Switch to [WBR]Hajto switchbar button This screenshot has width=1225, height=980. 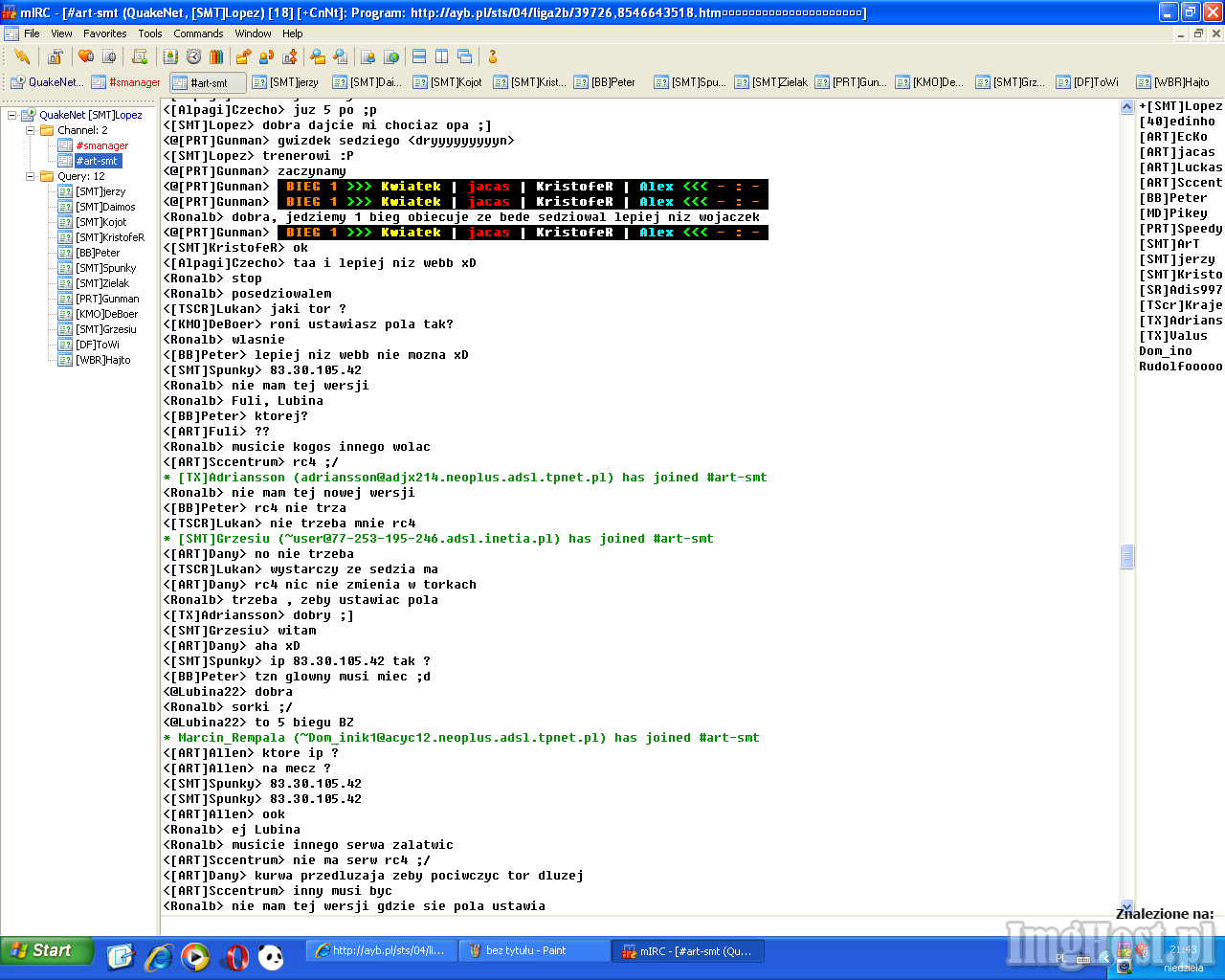click(1172, 82)
